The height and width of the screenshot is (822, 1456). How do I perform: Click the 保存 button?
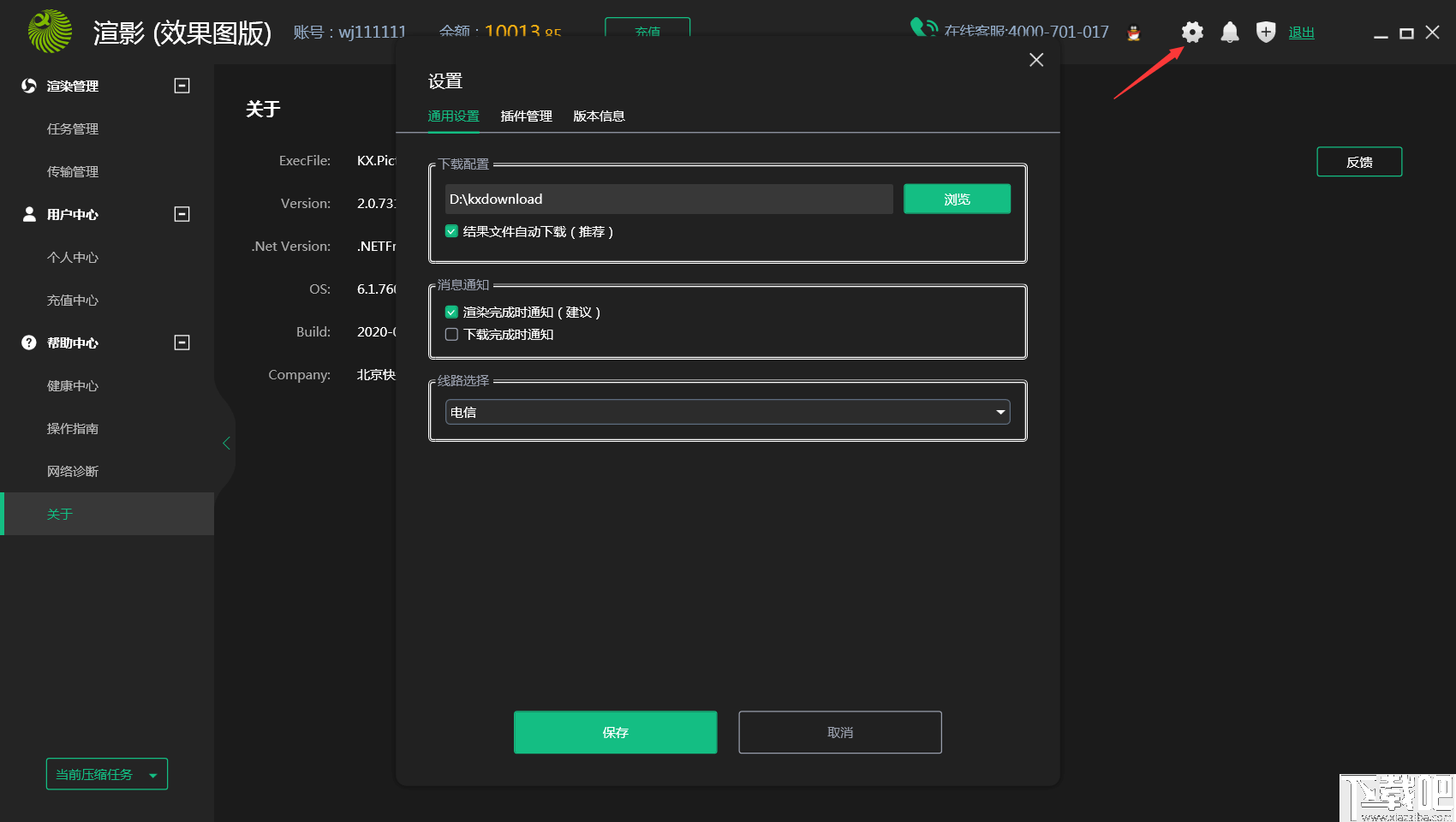[615, 732]
